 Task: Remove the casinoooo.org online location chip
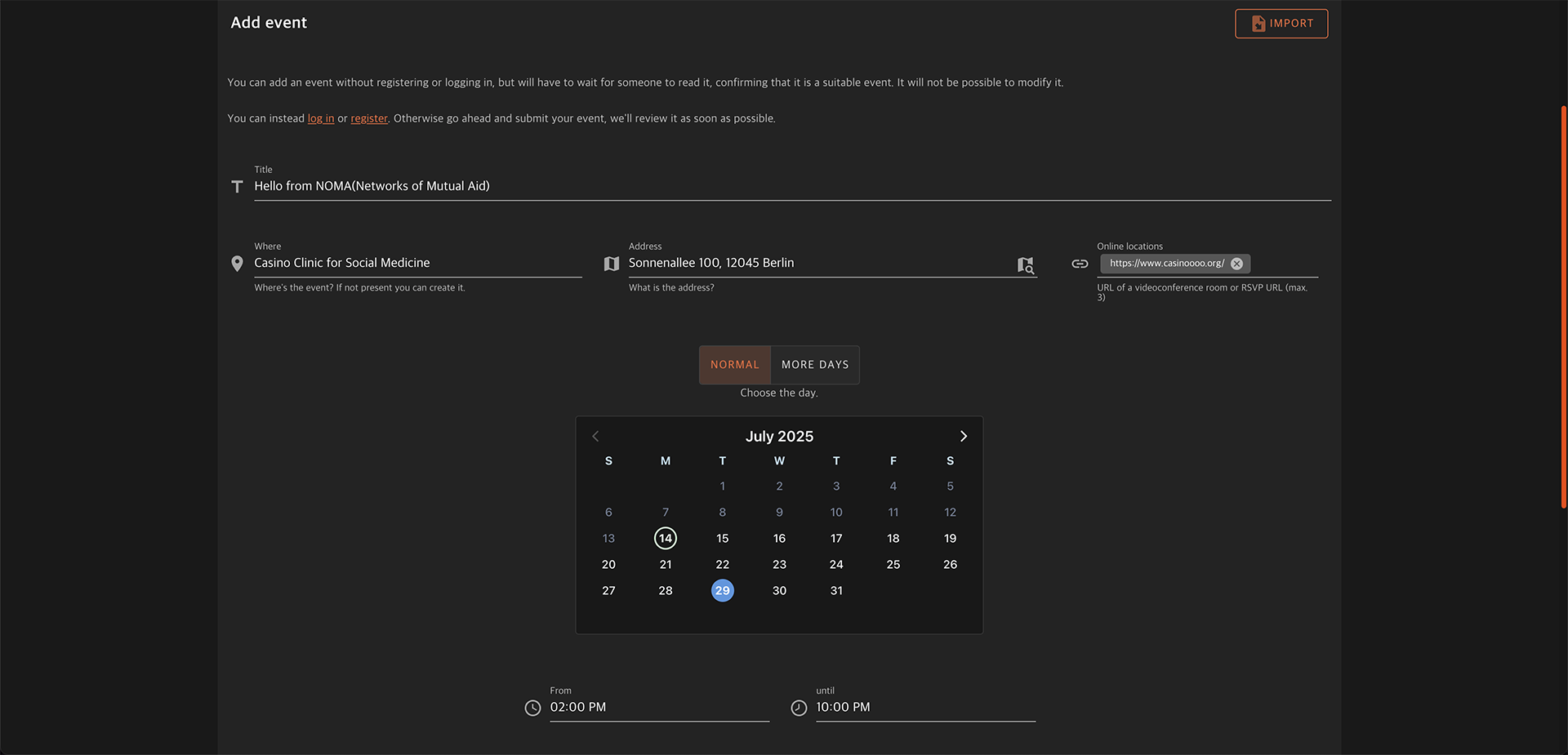pos(1236,264)
